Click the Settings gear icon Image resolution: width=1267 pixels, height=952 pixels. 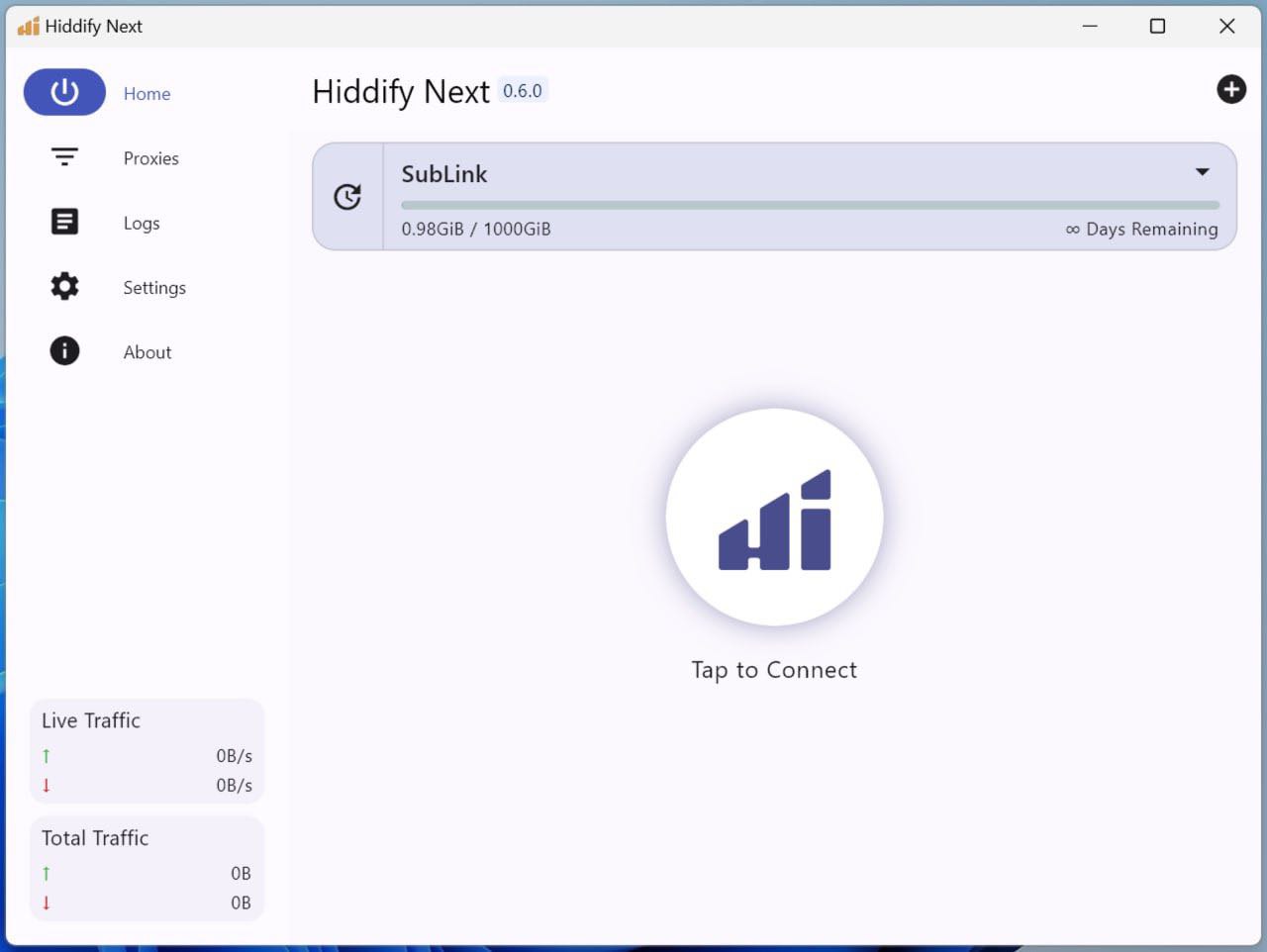click(63, 286)
